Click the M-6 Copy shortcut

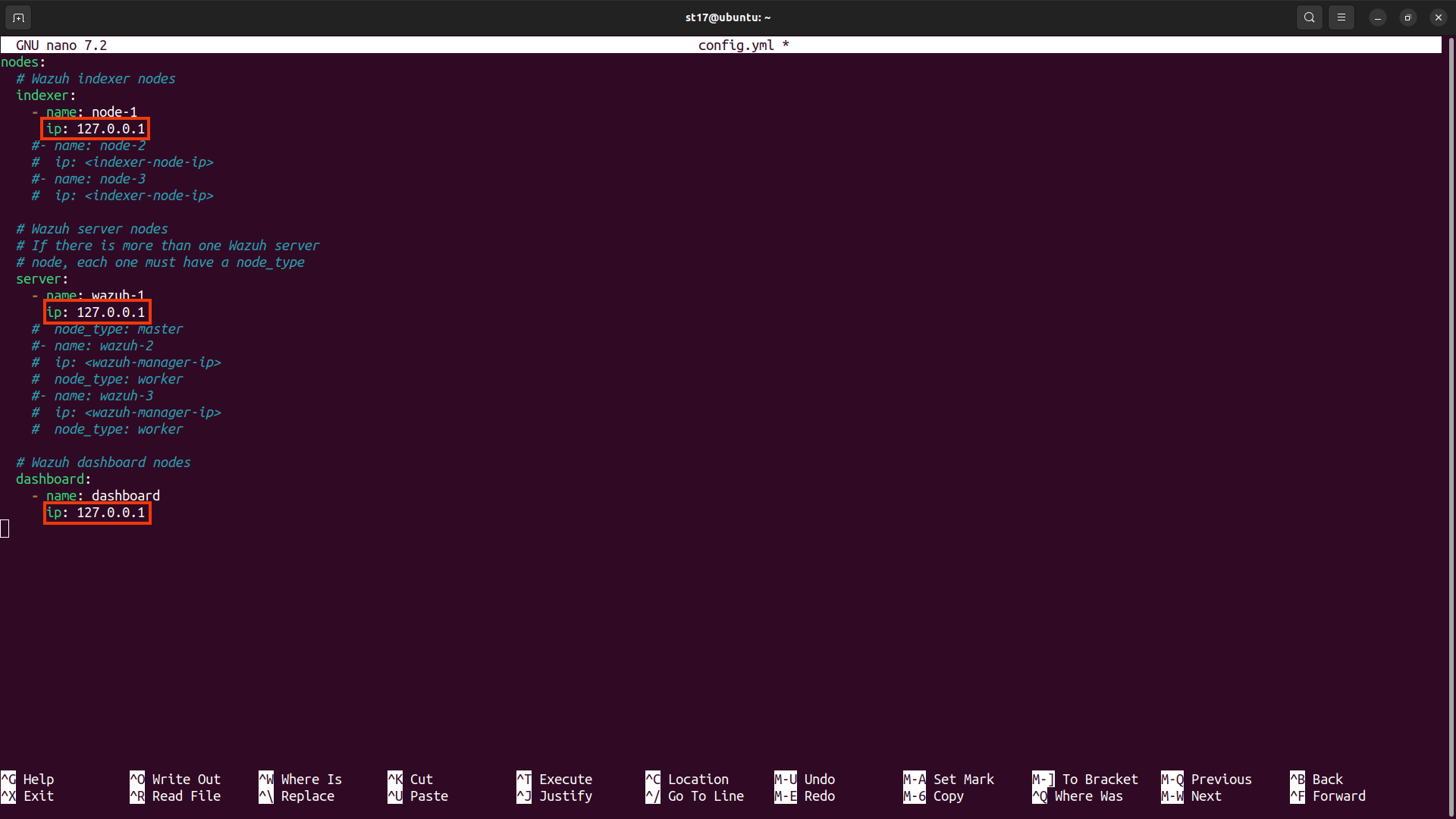[x=934, y=796]
